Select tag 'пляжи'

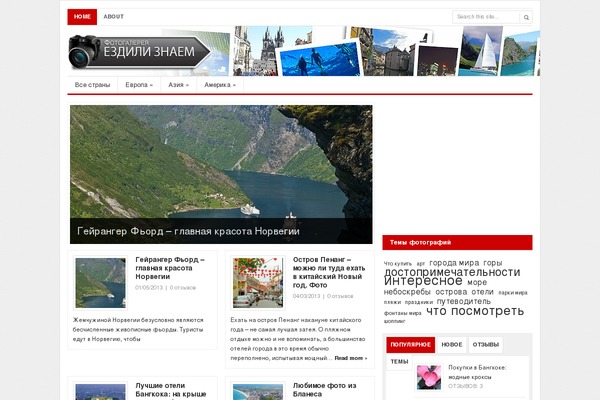(392, 302)
